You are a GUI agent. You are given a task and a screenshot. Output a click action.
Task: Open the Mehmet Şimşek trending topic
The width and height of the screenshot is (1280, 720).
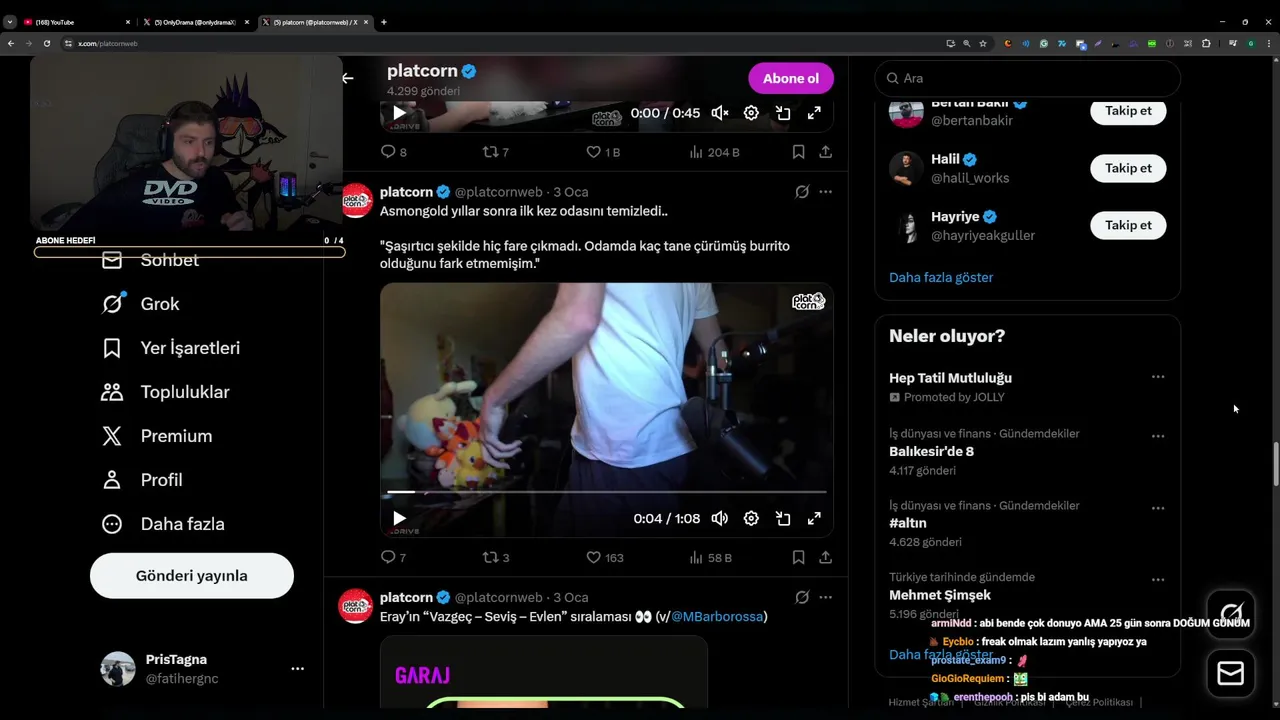(940, 595)
